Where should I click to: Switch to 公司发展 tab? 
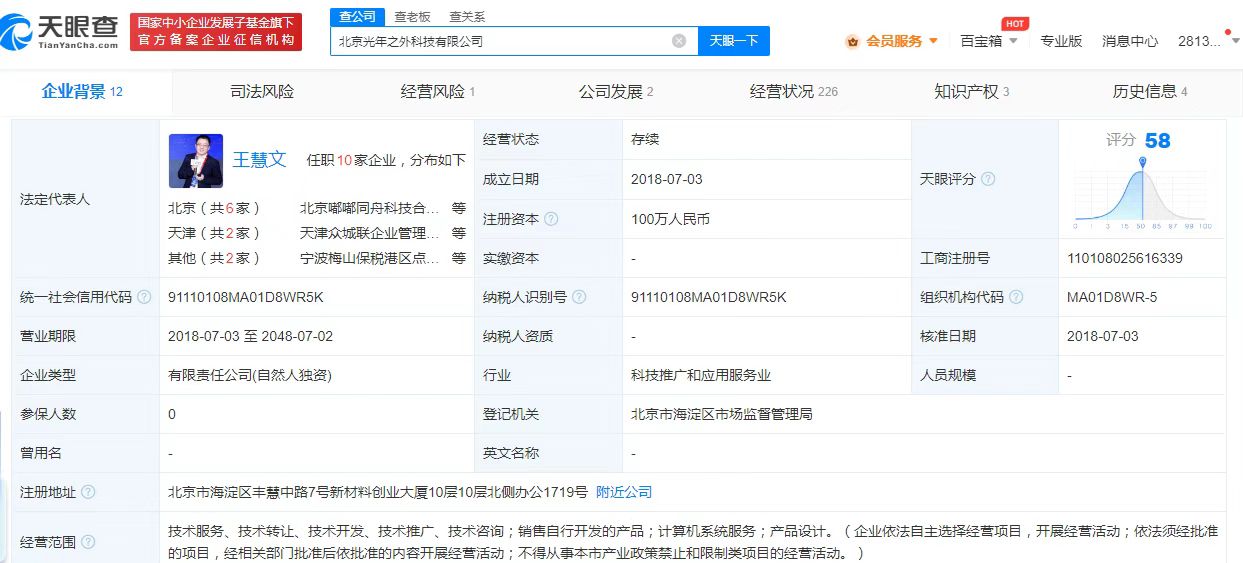click(x=616, y=92)
